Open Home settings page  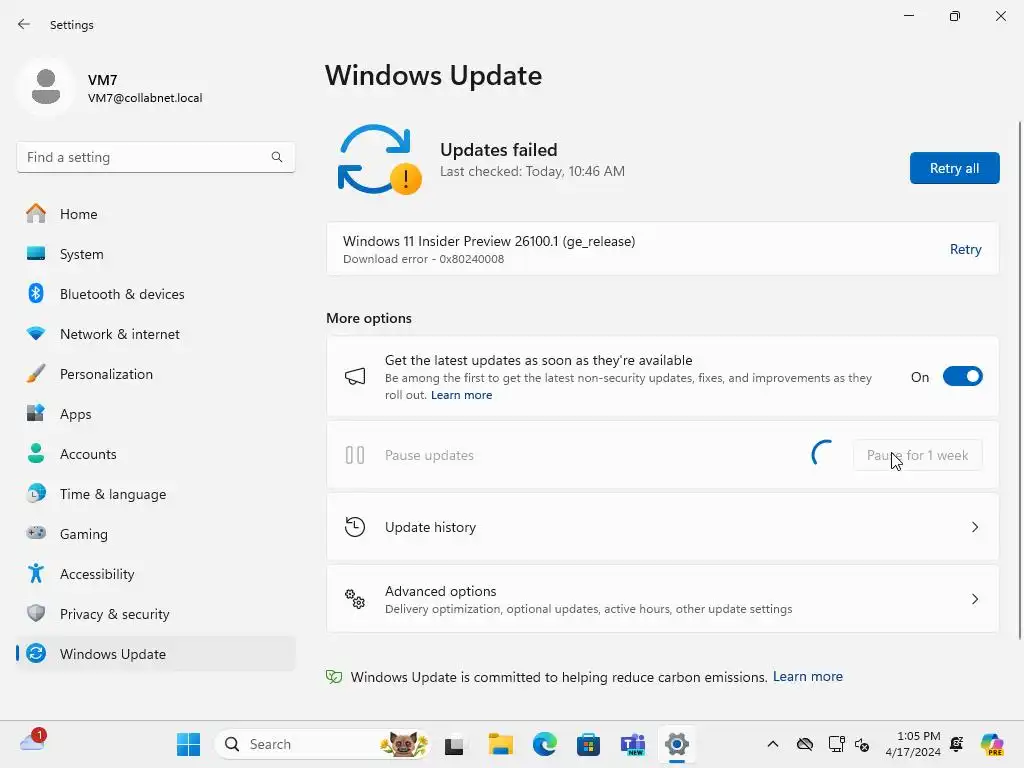(x=155, y=214)
